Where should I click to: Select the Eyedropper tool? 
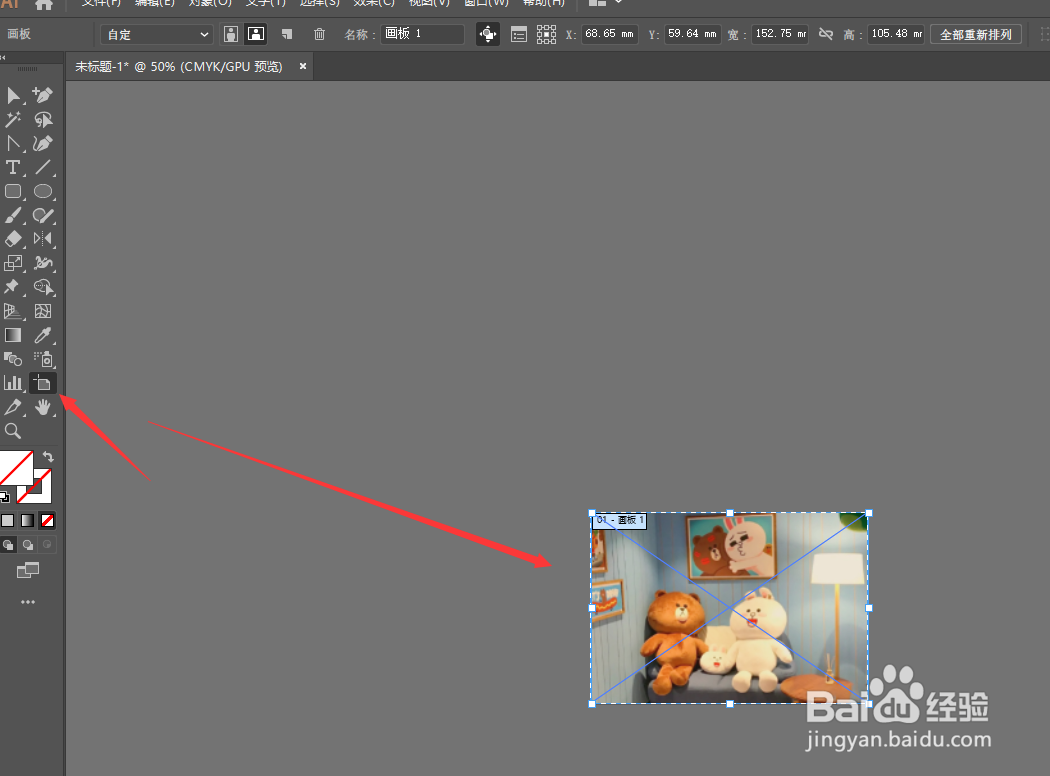click(x=43, y=335)
